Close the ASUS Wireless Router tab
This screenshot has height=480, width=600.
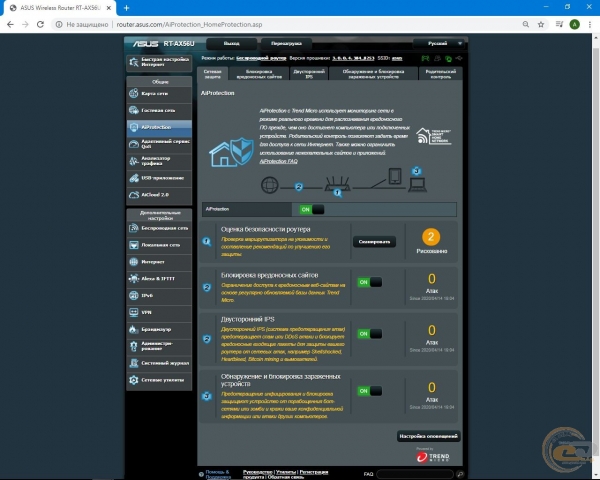pos(109,8)
